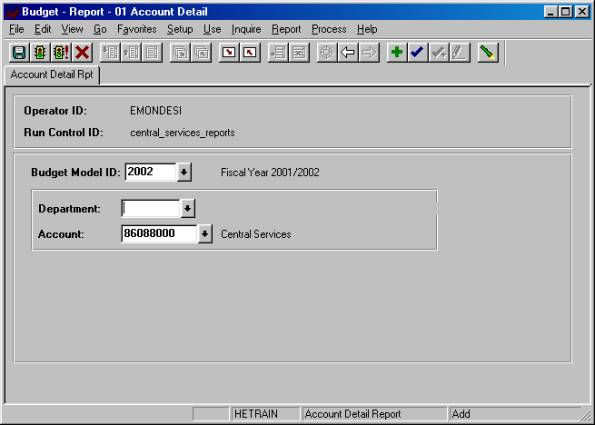
Task: Click into the empty Department field
Action: [x=151, y=208]
